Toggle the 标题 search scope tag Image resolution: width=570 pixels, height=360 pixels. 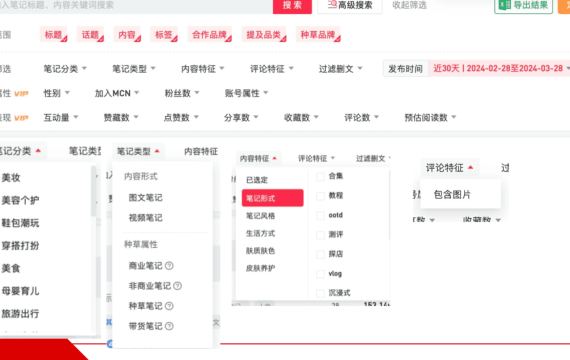coord(53,35)
